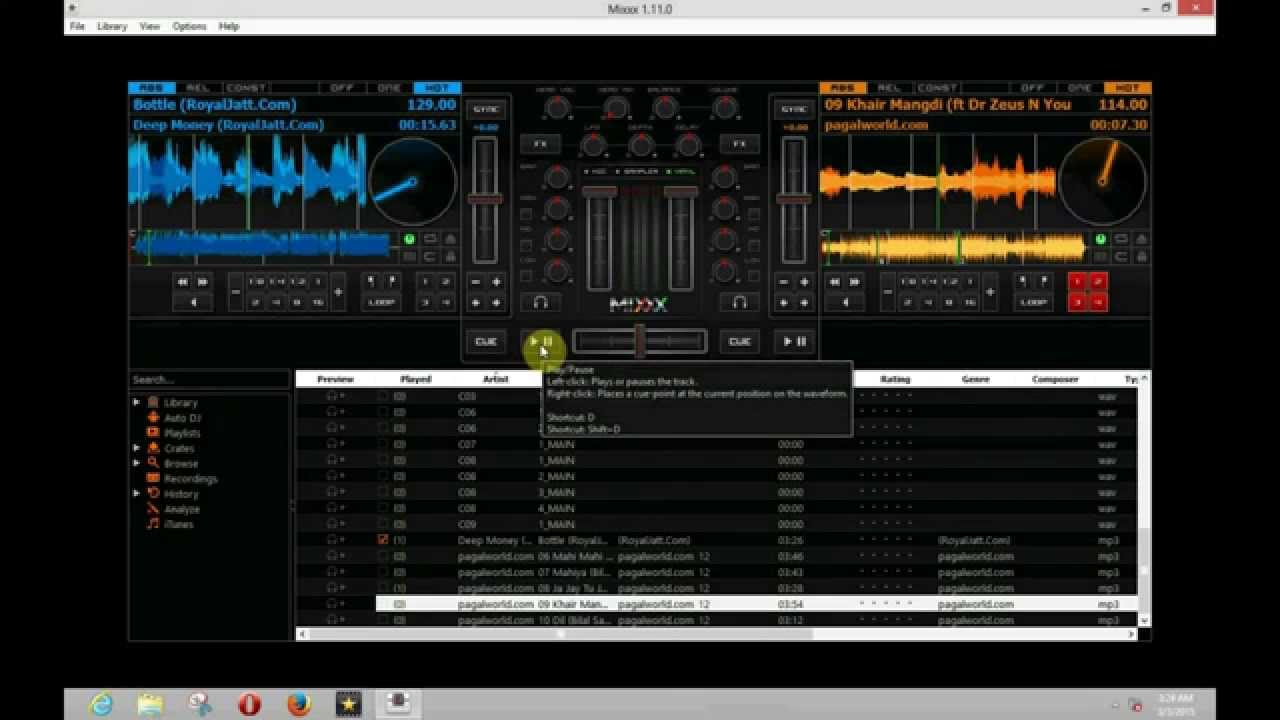This screenshot has height=720, width=1280.
Task: Select ONE cue mode on right deck
Action: (1080, 88)
